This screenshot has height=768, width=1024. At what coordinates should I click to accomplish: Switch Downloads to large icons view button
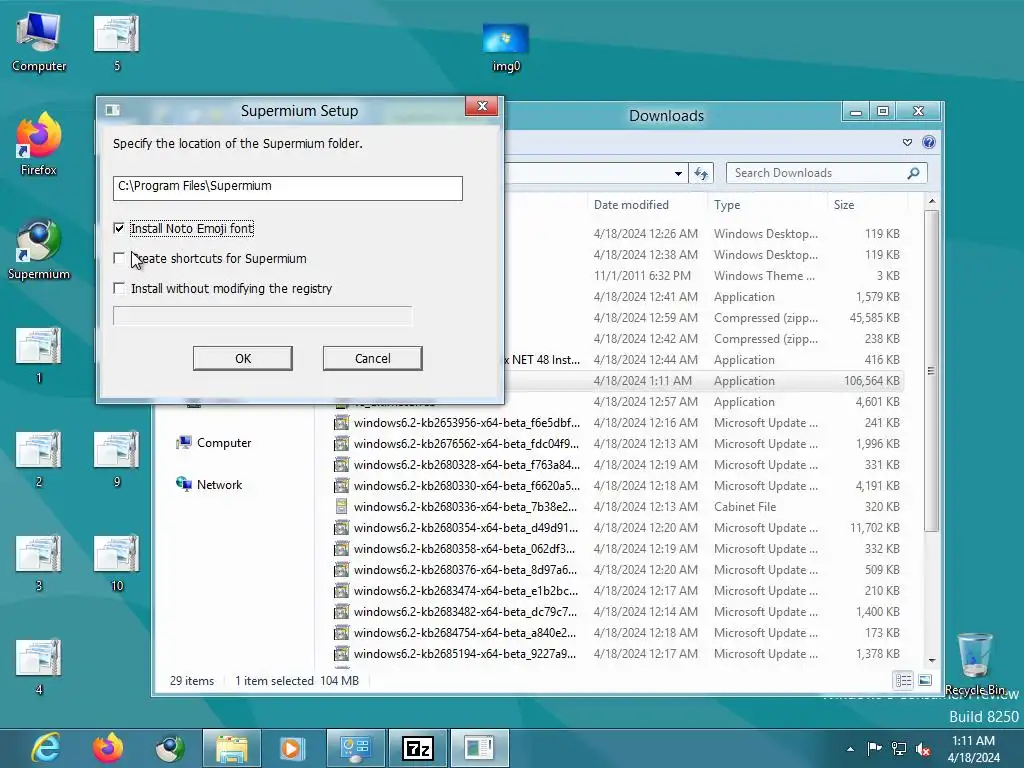(925, 680)
